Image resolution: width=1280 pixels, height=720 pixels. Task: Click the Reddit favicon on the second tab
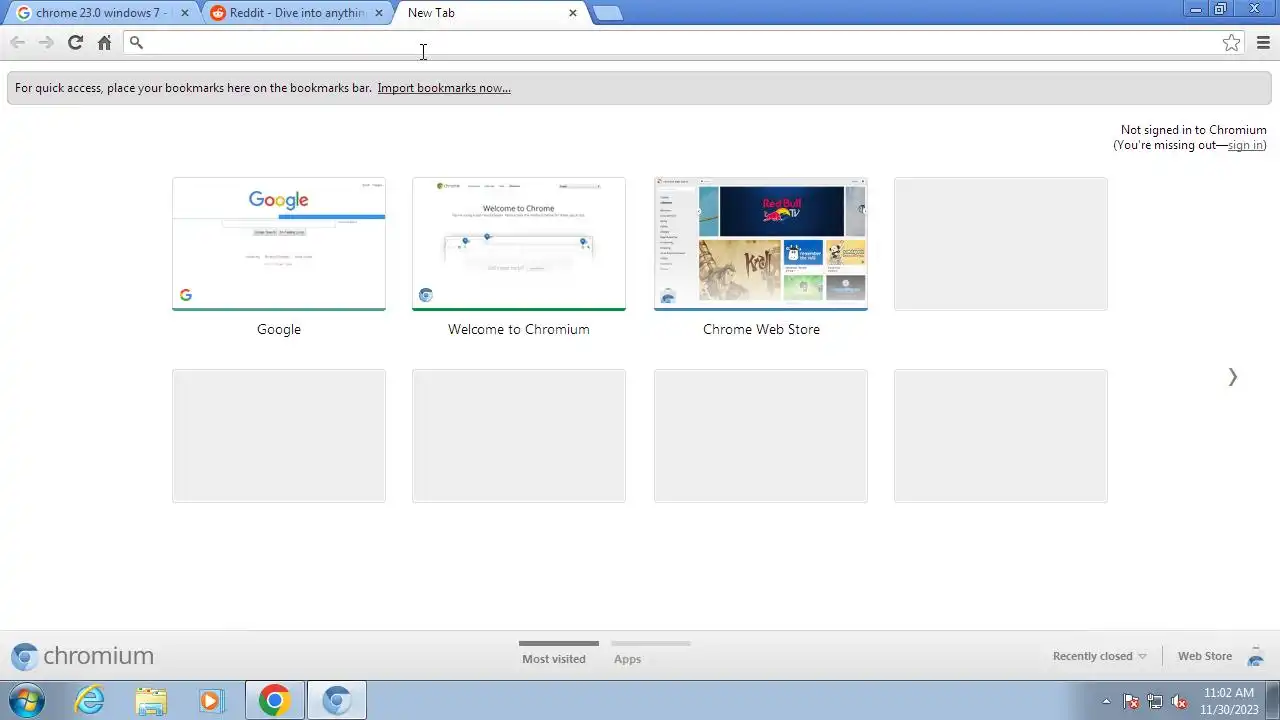click(x=218, y=13)
